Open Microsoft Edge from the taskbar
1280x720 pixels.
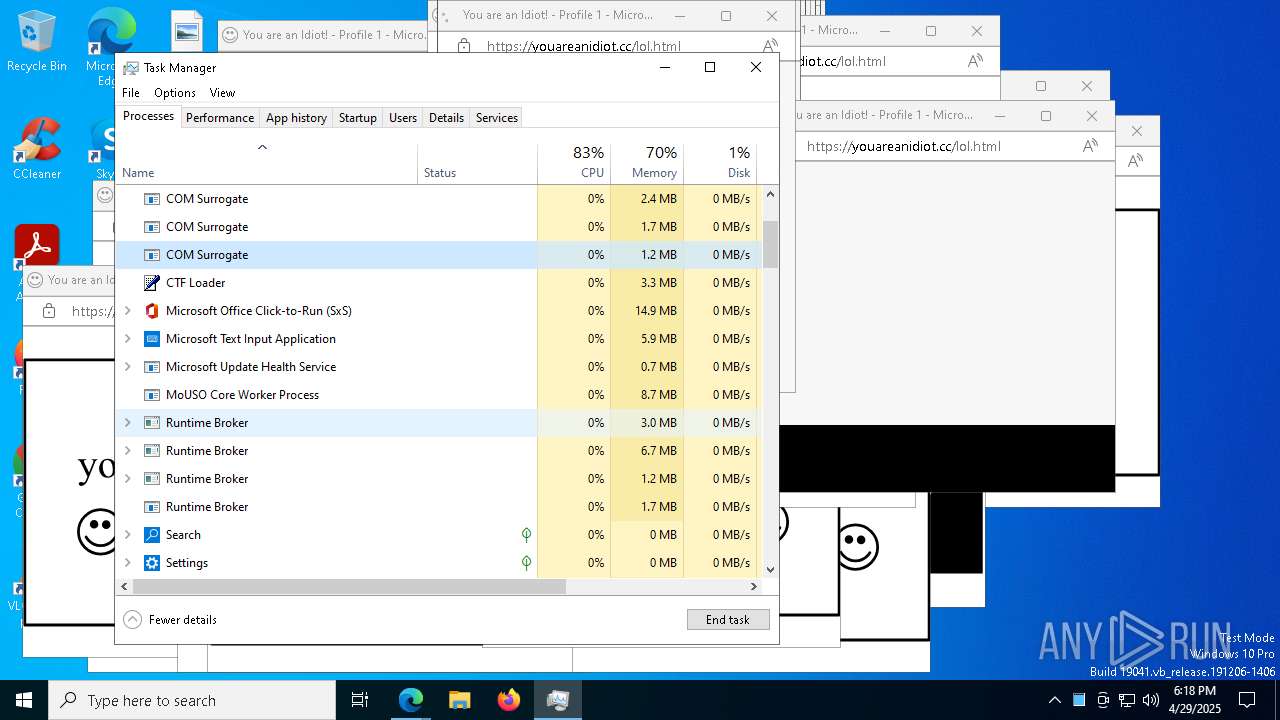click(411, 700)
